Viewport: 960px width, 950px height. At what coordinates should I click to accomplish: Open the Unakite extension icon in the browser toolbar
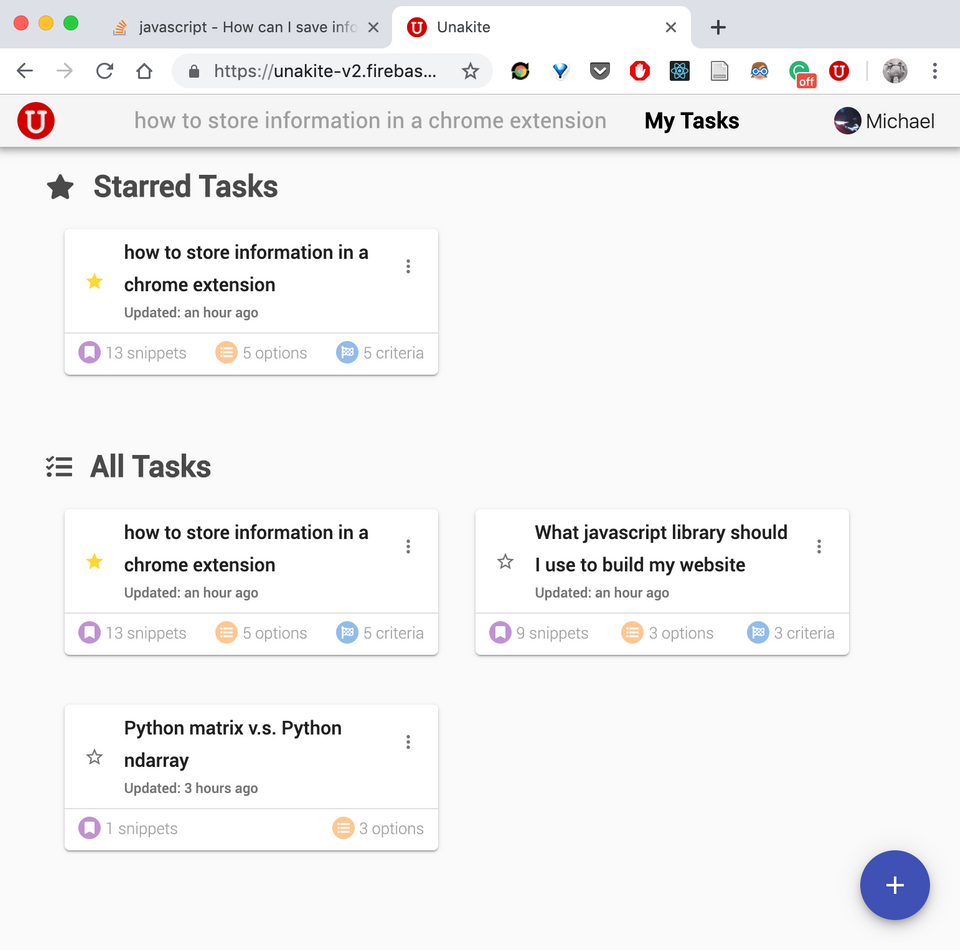[838, 71]
